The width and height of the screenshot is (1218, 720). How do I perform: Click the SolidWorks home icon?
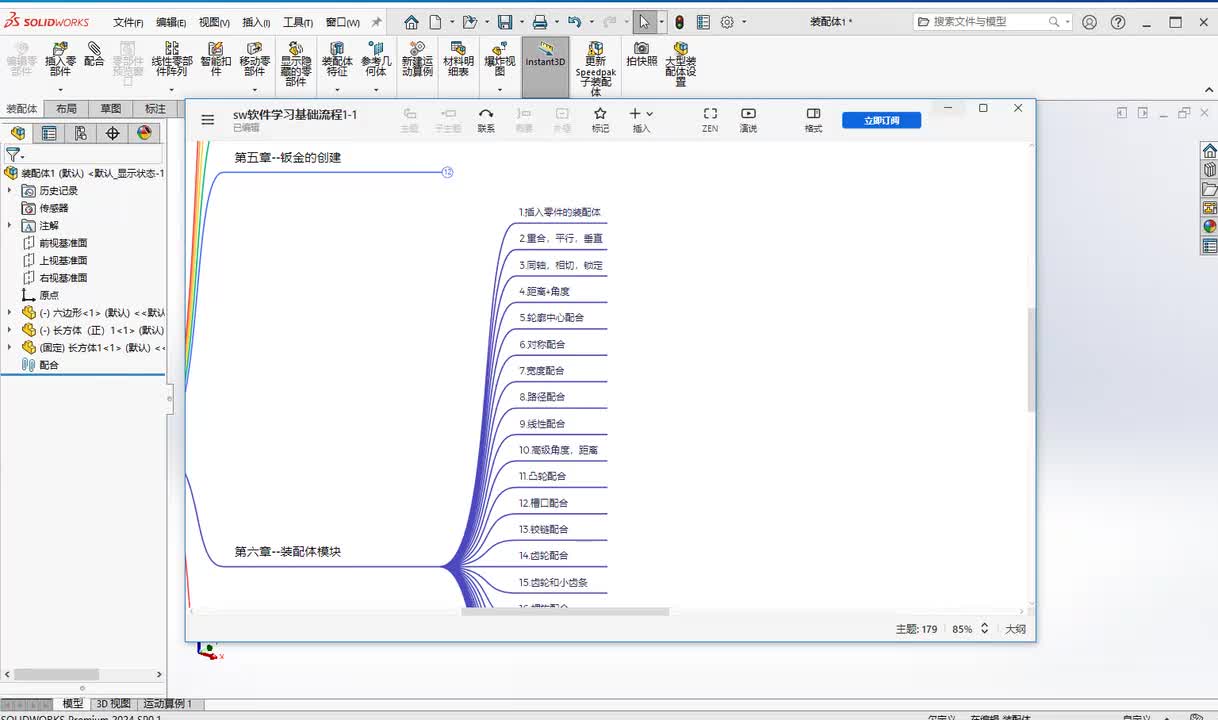tap(411, 22)
